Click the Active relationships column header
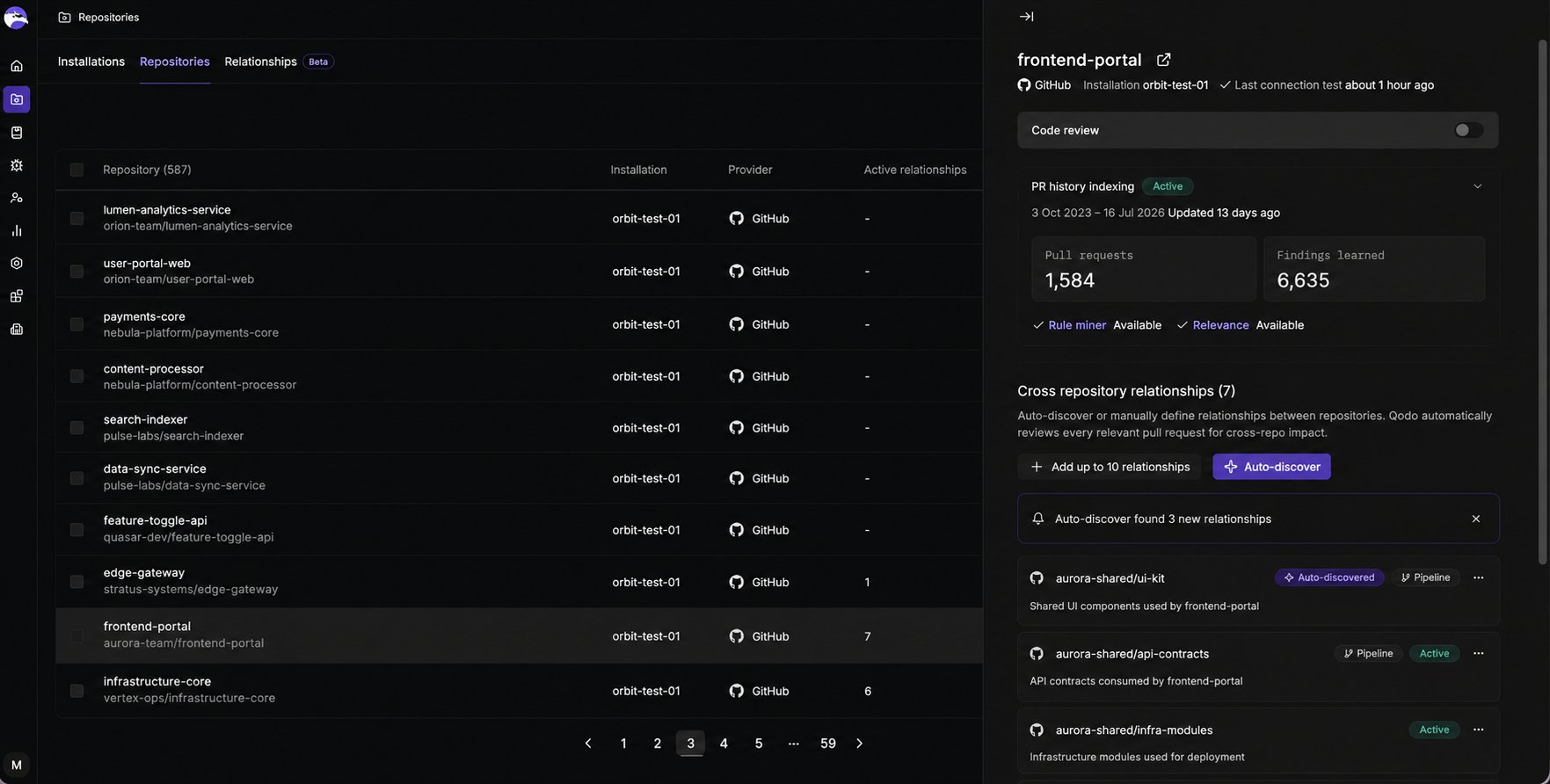This screenshot has width=1550, height=784. pyautogui.click(x=914, y=170)
